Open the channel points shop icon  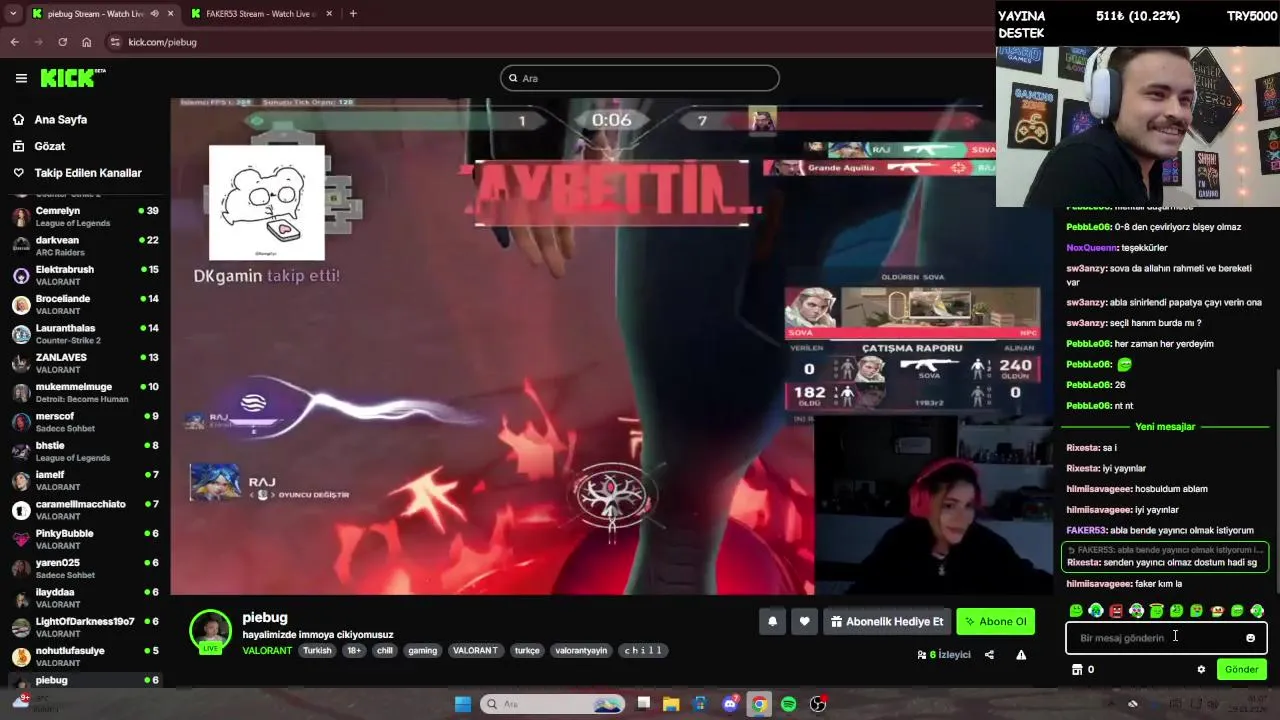click(x=1077, y=669)
